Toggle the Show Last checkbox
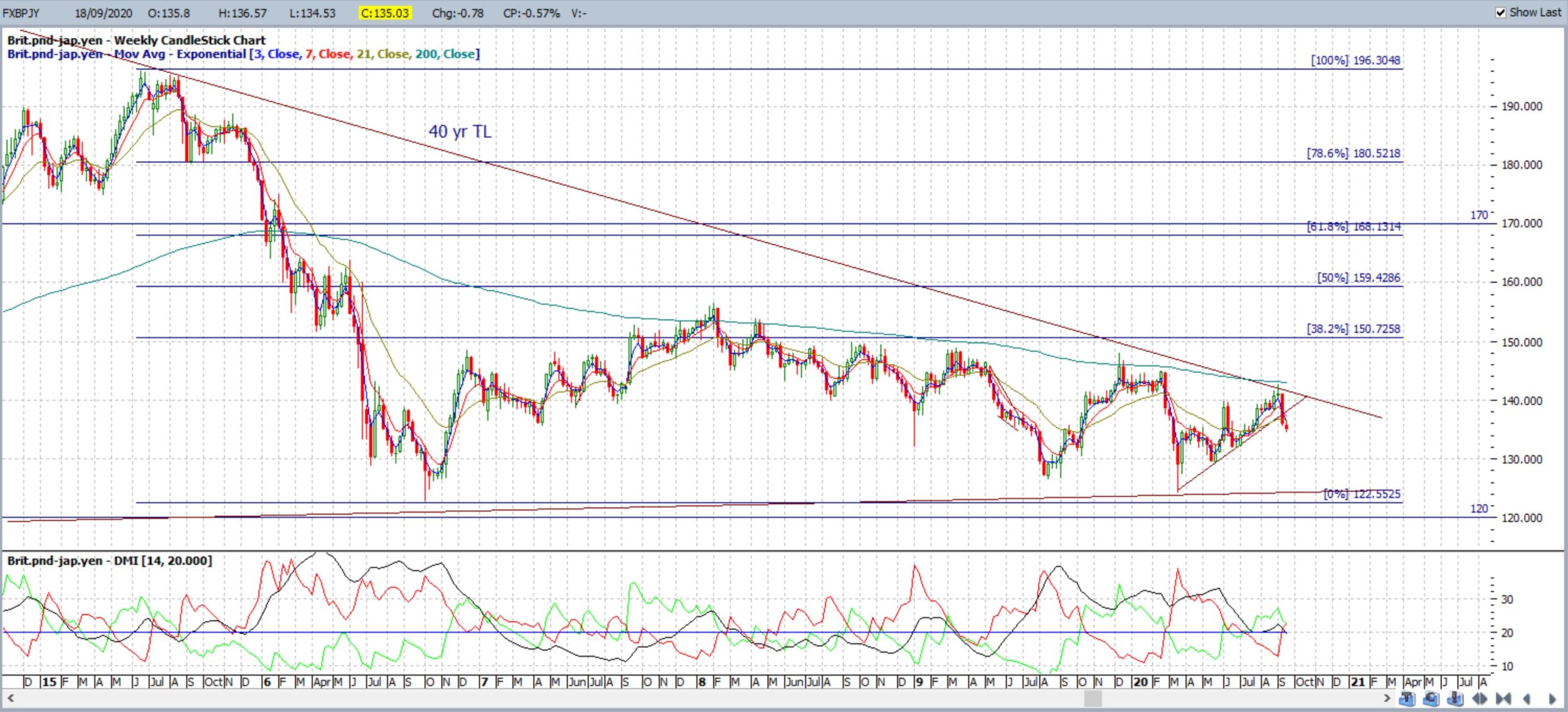 click(x=1500, y=13)
